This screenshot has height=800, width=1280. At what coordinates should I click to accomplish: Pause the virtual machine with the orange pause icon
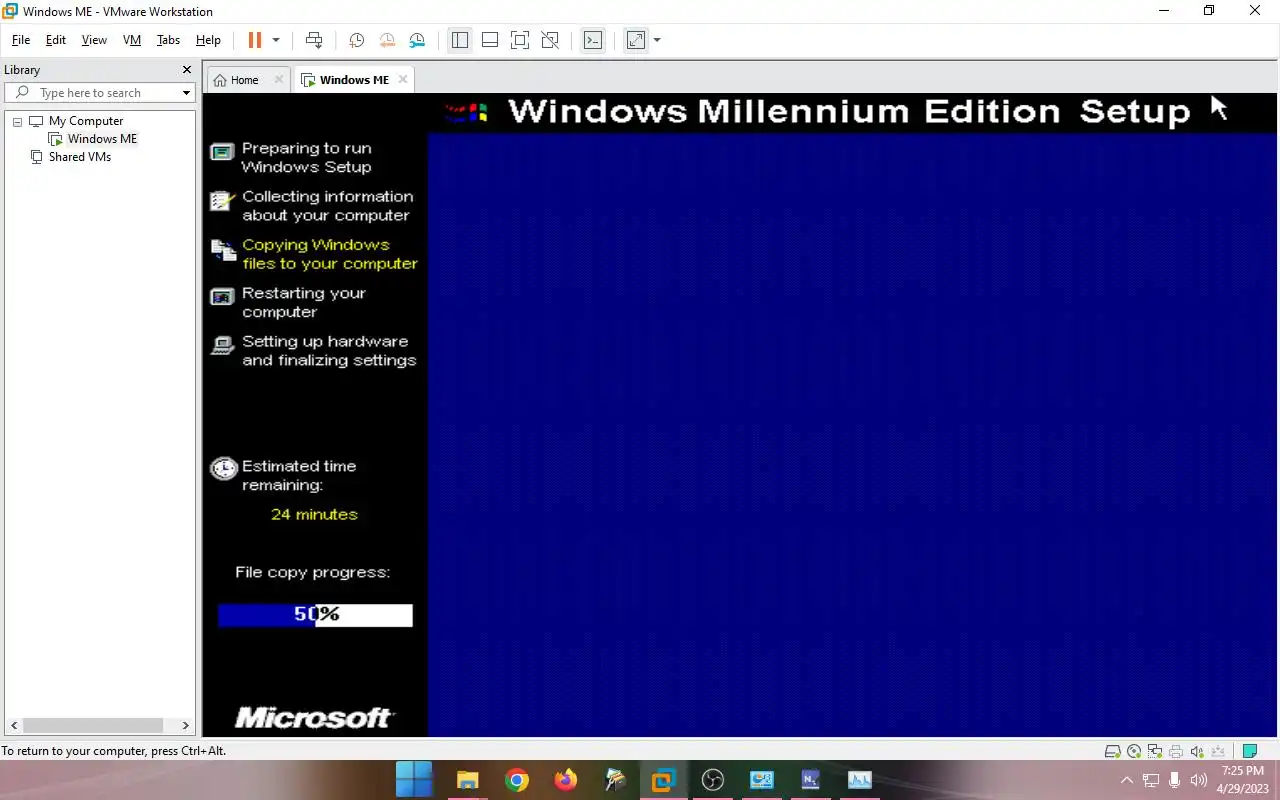point(254,40)
